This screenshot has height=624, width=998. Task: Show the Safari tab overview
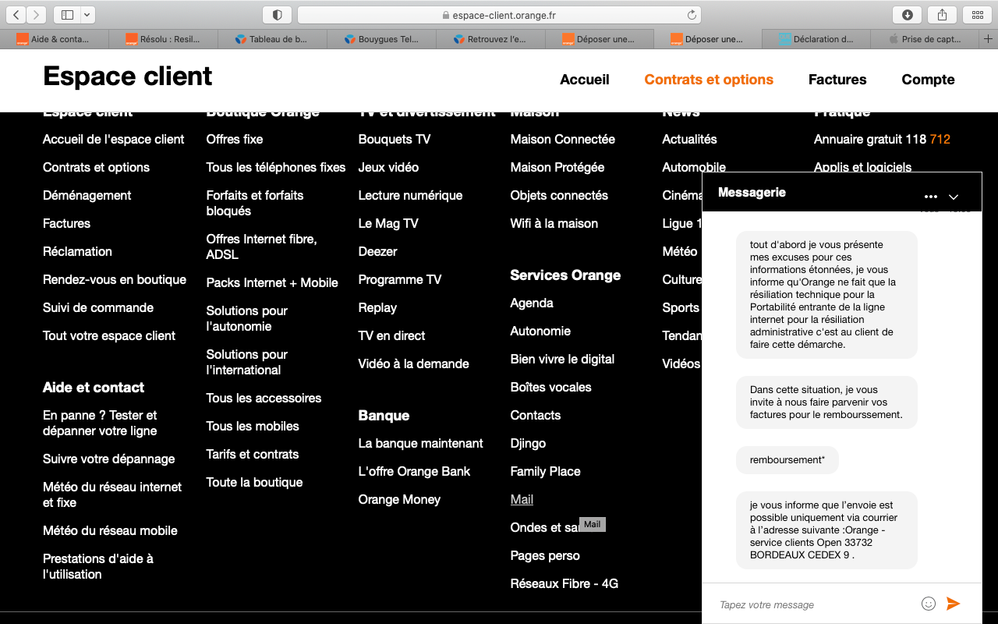coord(977,15)
